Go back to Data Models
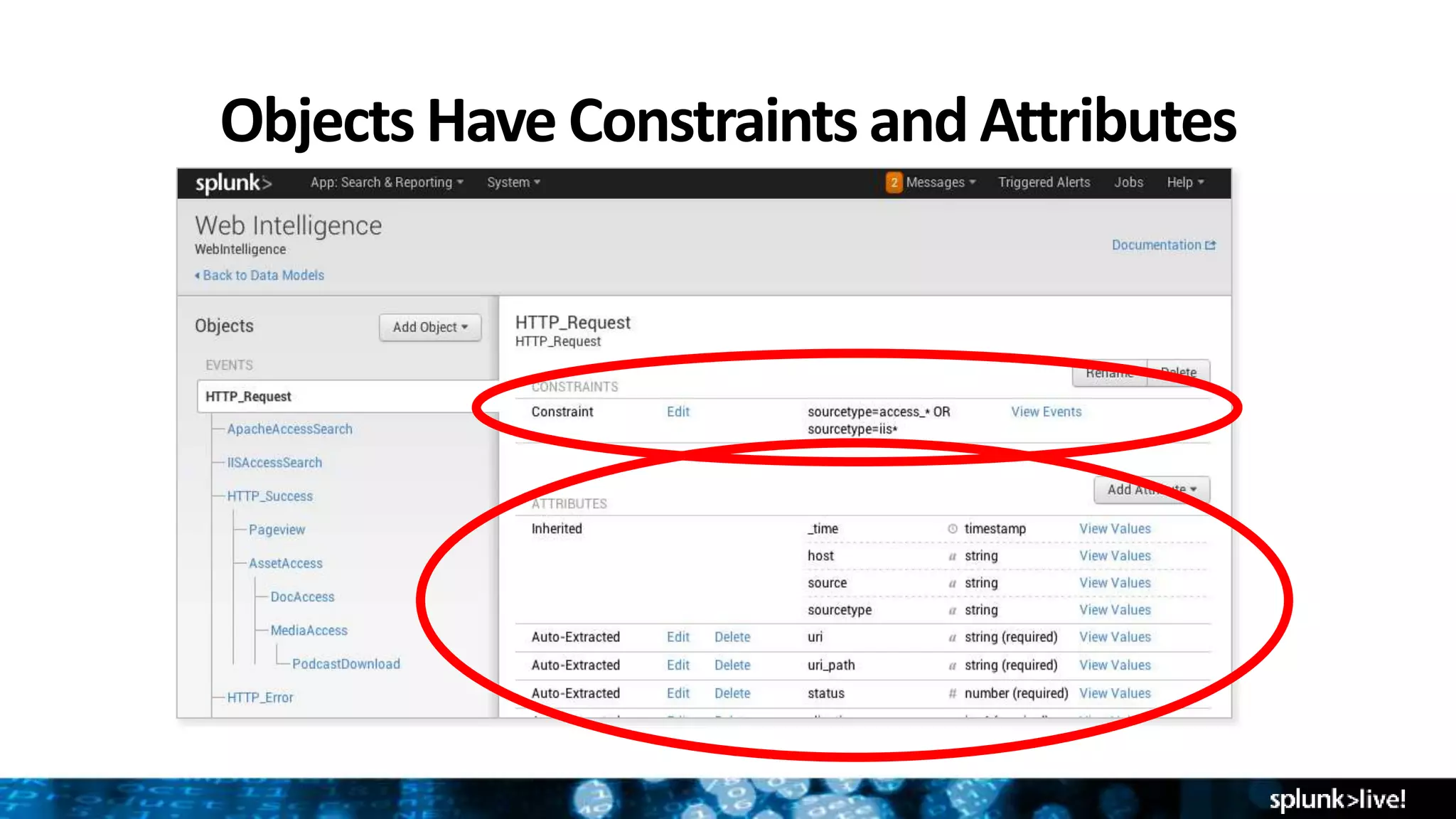The width and height of the screenshot is (1456, 819). pos(259,275)
